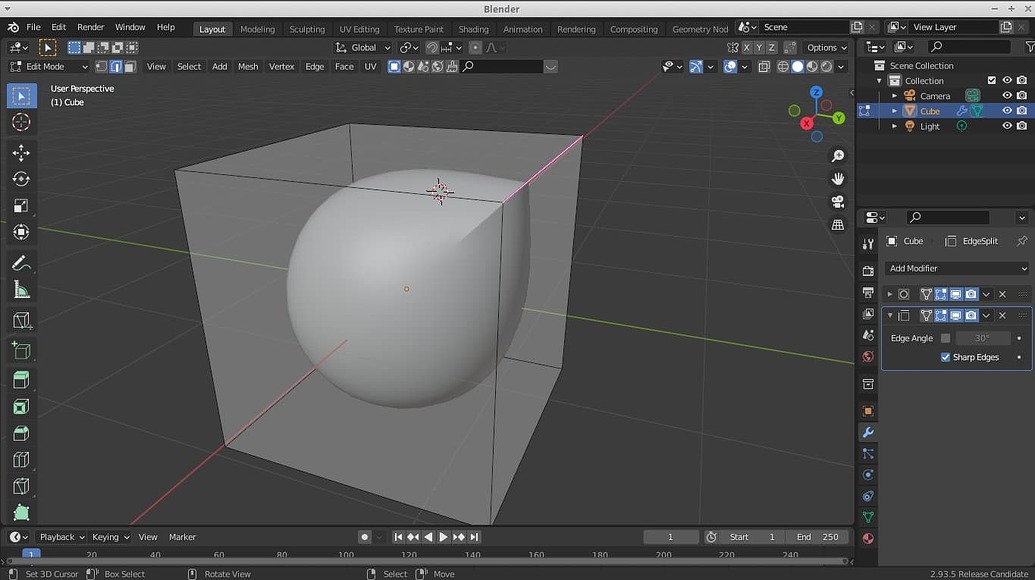Expand the Camera tree item
The height and width of the screenshot is (580, 1035).
coord(894,96)
